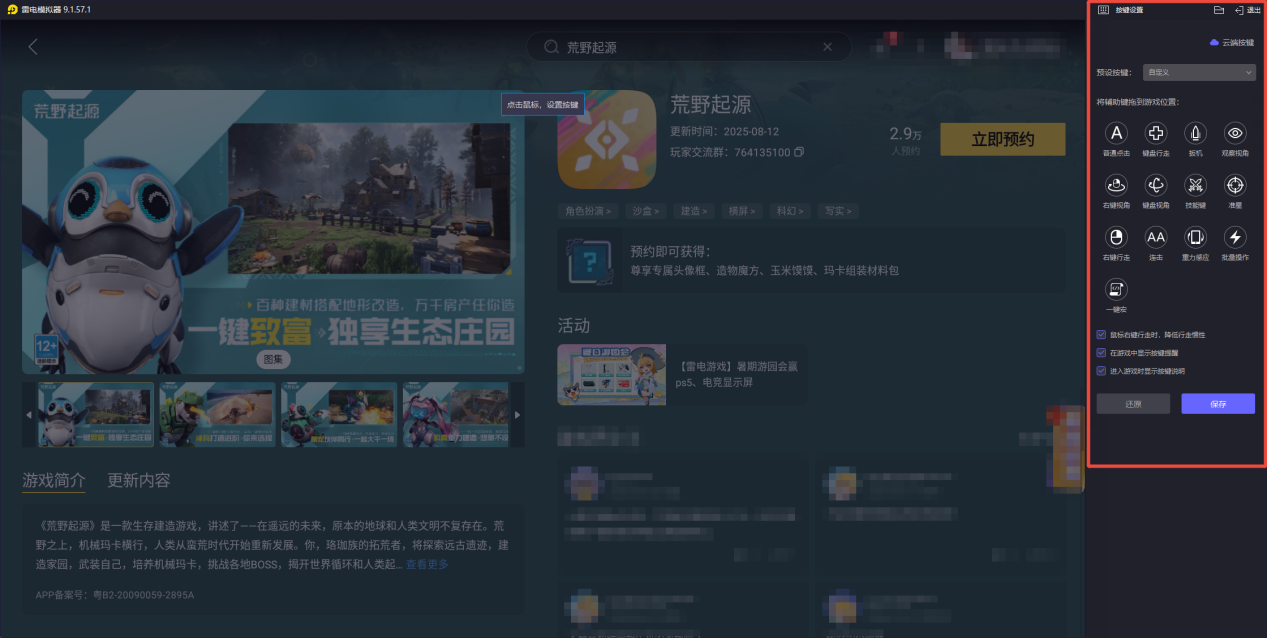Click the 雷电模拟器 logo in title bar
This screenshot has height=638, width=1267.
tap(12, 9)
